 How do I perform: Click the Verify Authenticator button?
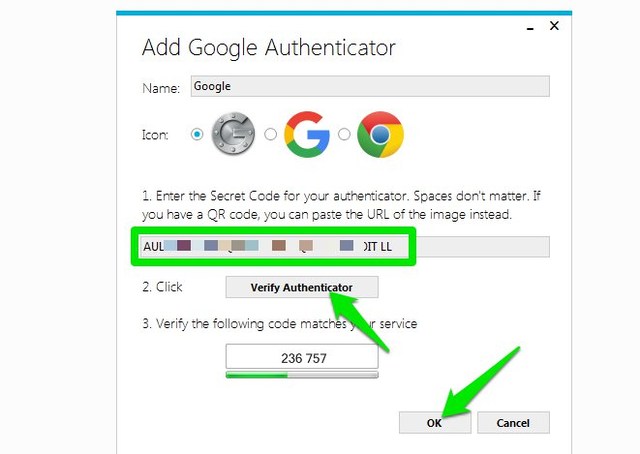click(302, 287)
